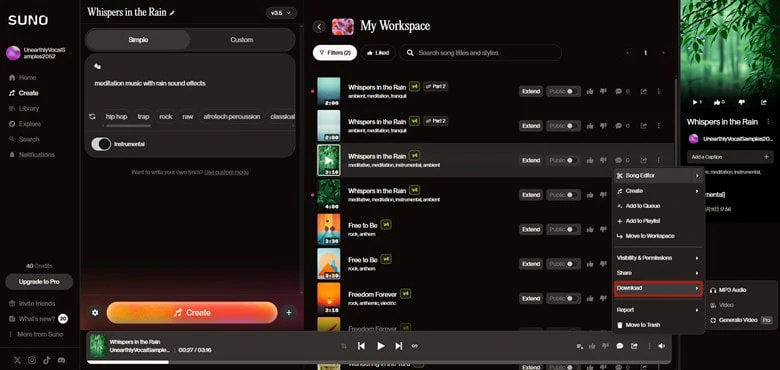This screenshot has width=780, height=370.
Task: Expand account menu next to username
Action: 72,53
